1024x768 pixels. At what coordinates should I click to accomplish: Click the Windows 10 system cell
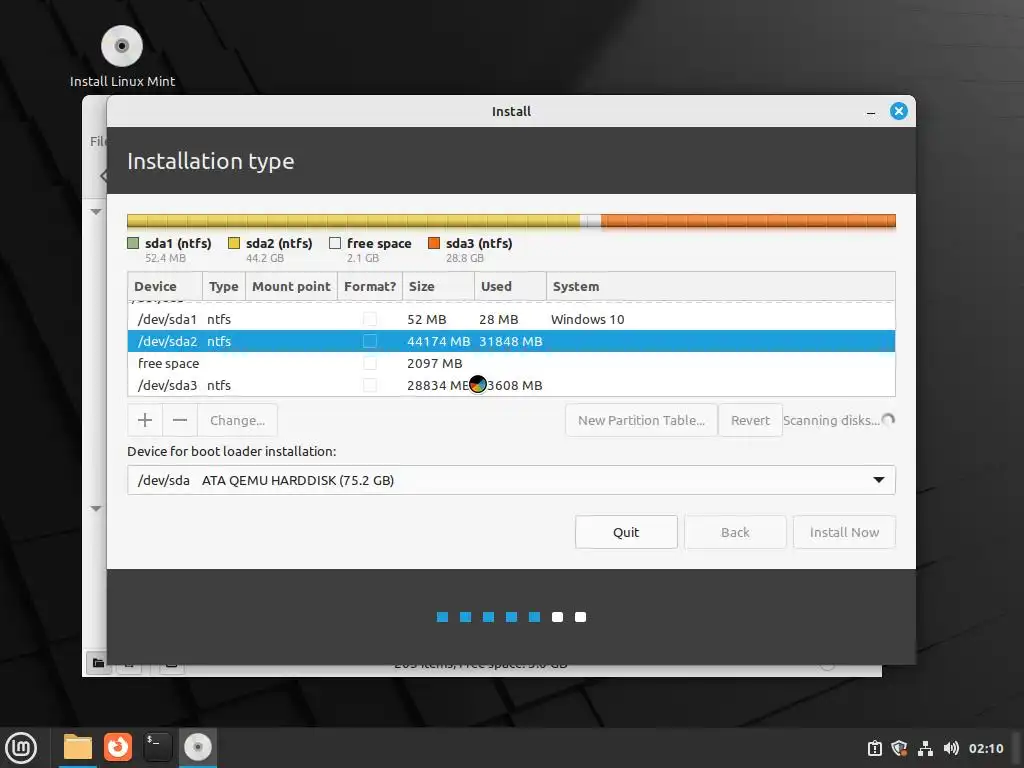(587, 319)
